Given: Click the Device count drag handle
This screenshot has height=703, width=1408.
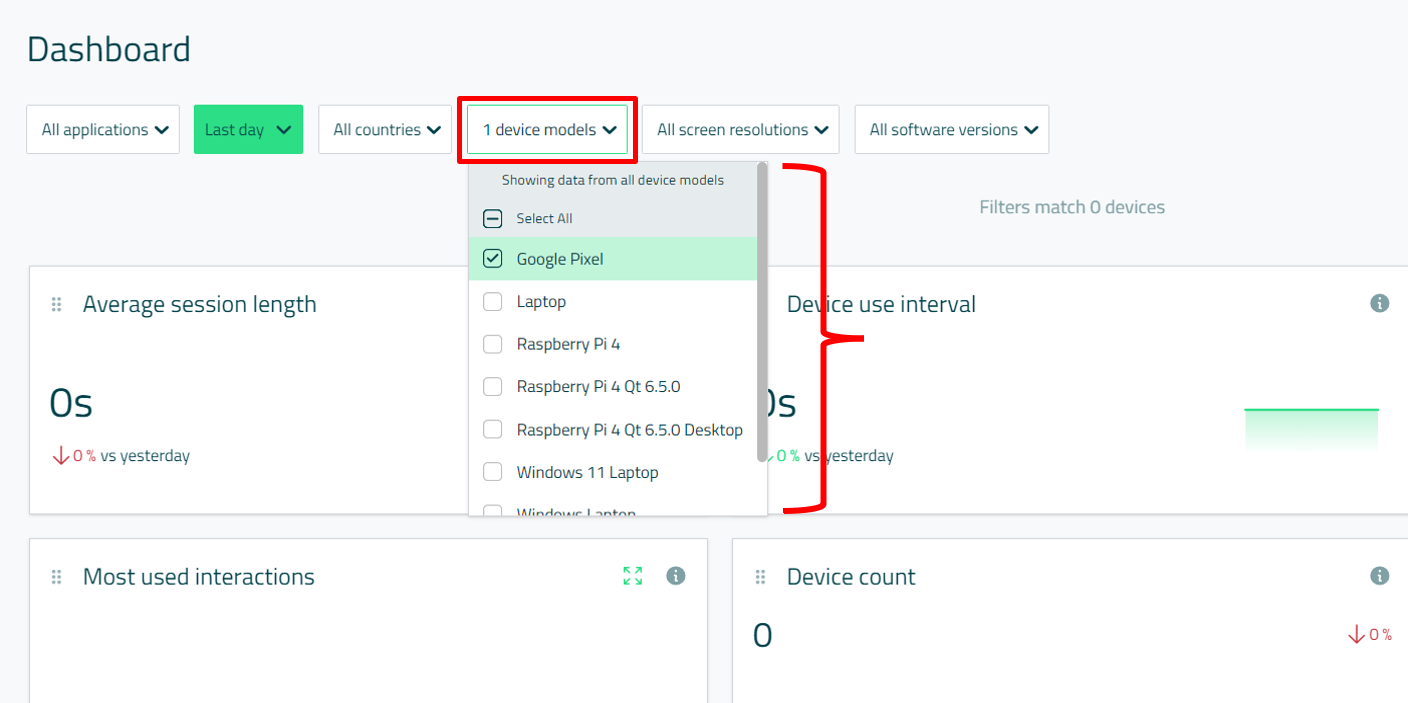Looking at the screenshot, I should pyautogui.click(x=760, y=577).
